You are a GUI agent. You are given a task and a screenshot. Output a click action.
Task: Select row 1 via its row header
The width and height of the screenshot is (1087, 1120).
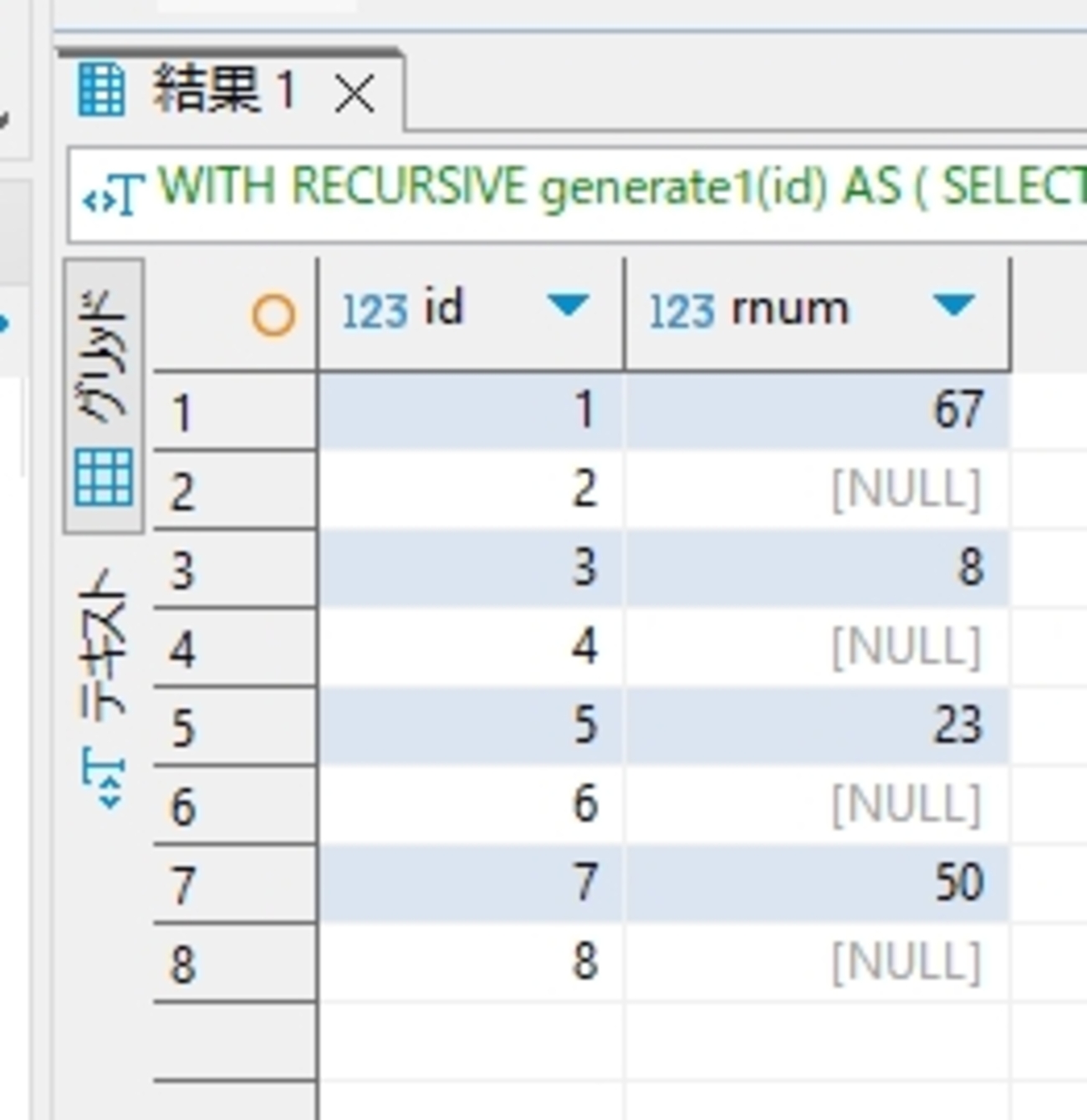click(x=234, y=412)
